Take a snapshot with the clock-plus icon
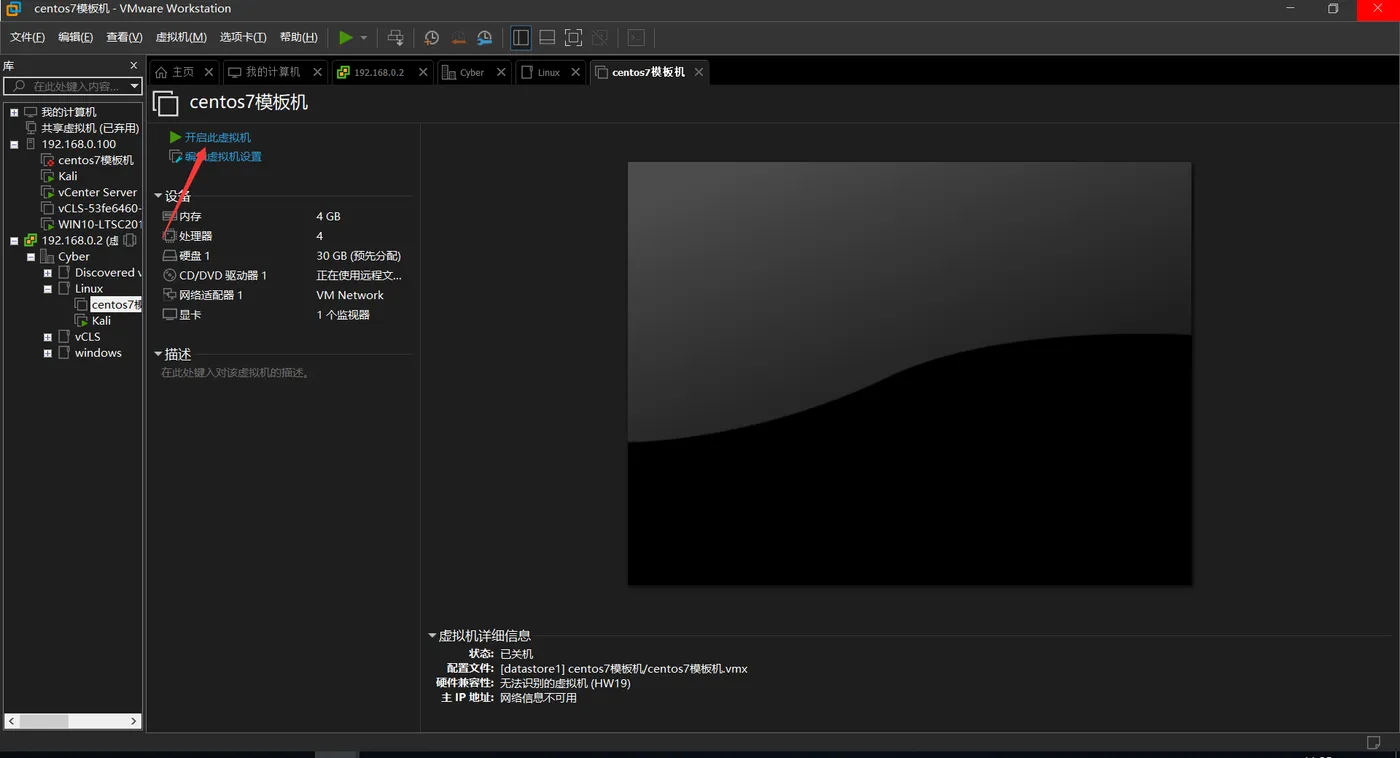Viewport: 1400px width, 758px height. click(432, 38)
